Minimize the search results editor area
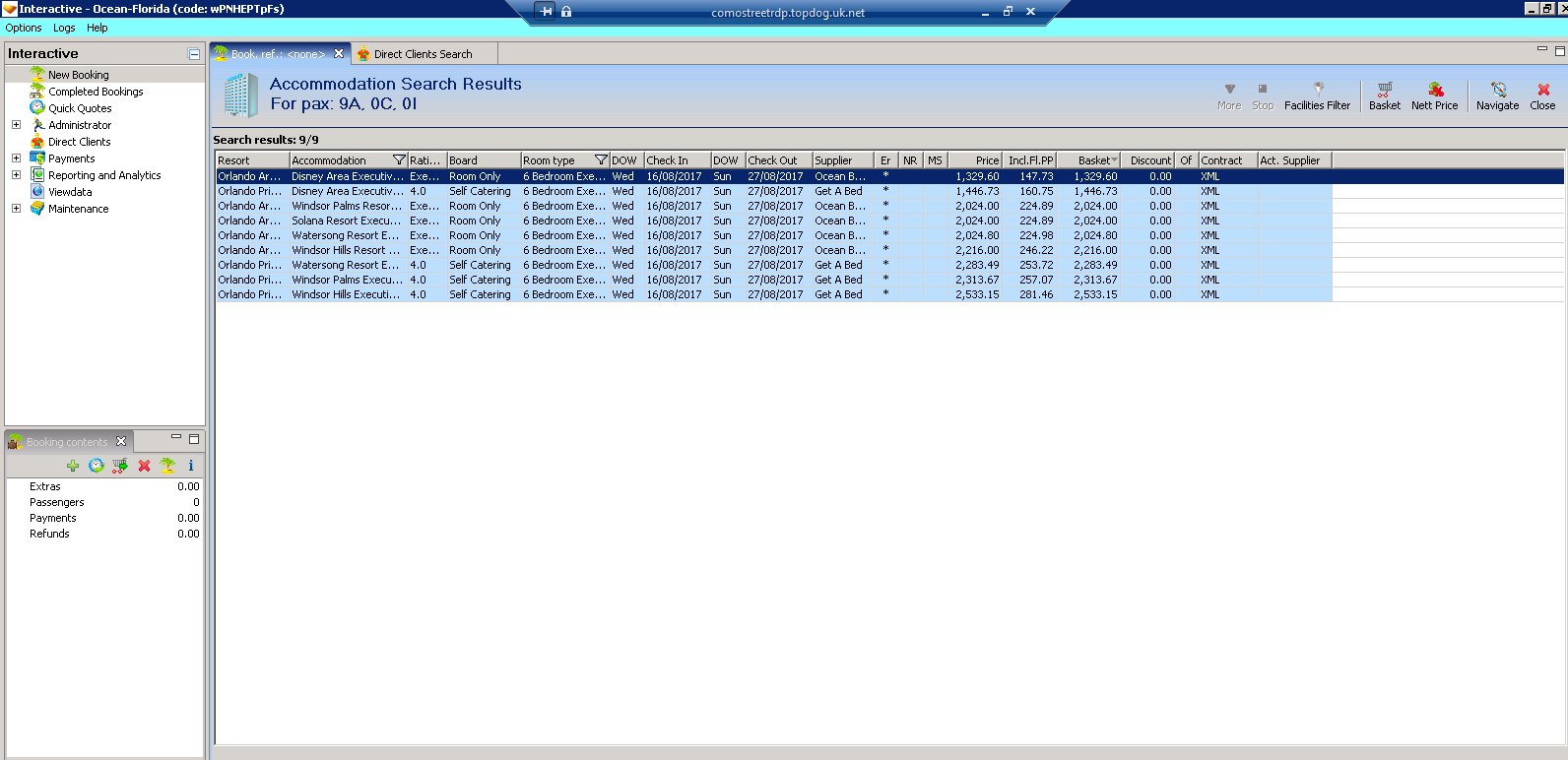 [x=1542, y=49]
